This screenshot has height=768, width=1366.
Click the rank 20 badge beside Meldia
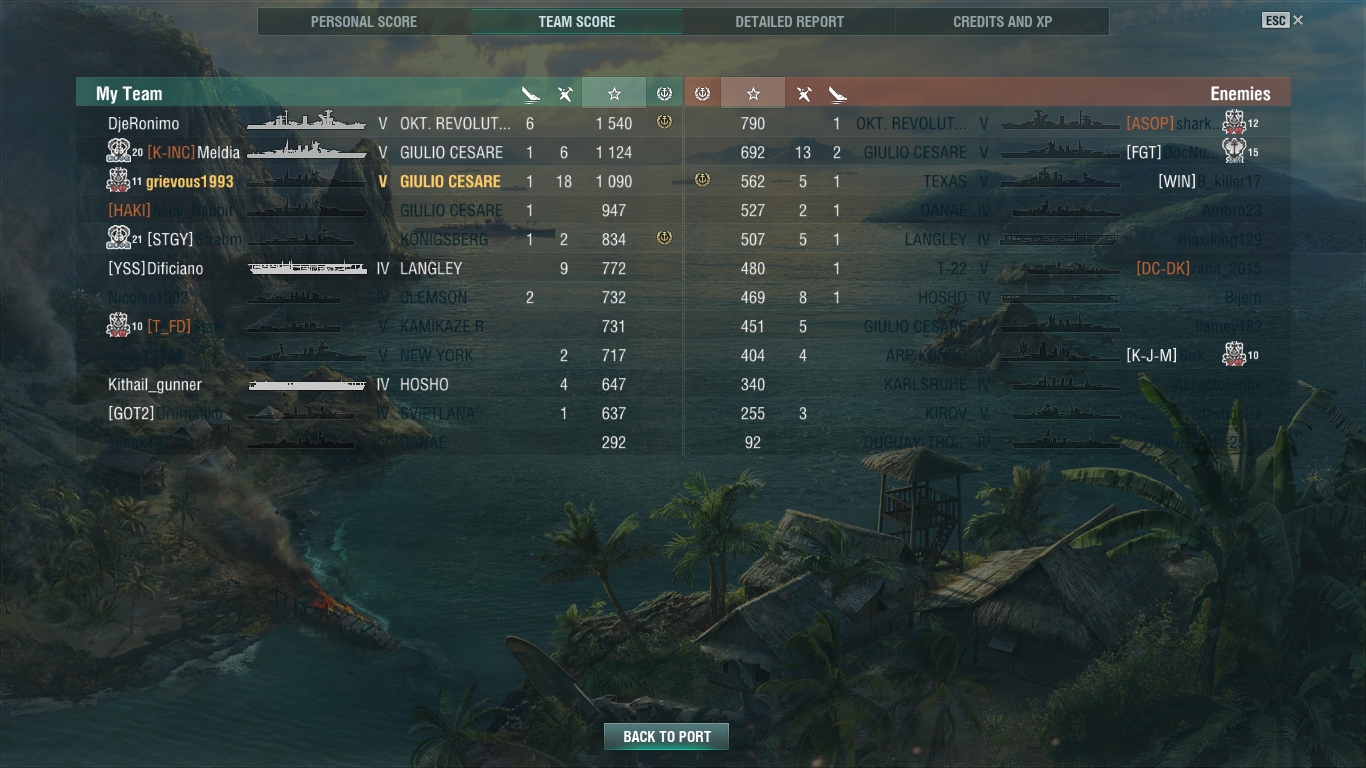click(x=124, y=151)
